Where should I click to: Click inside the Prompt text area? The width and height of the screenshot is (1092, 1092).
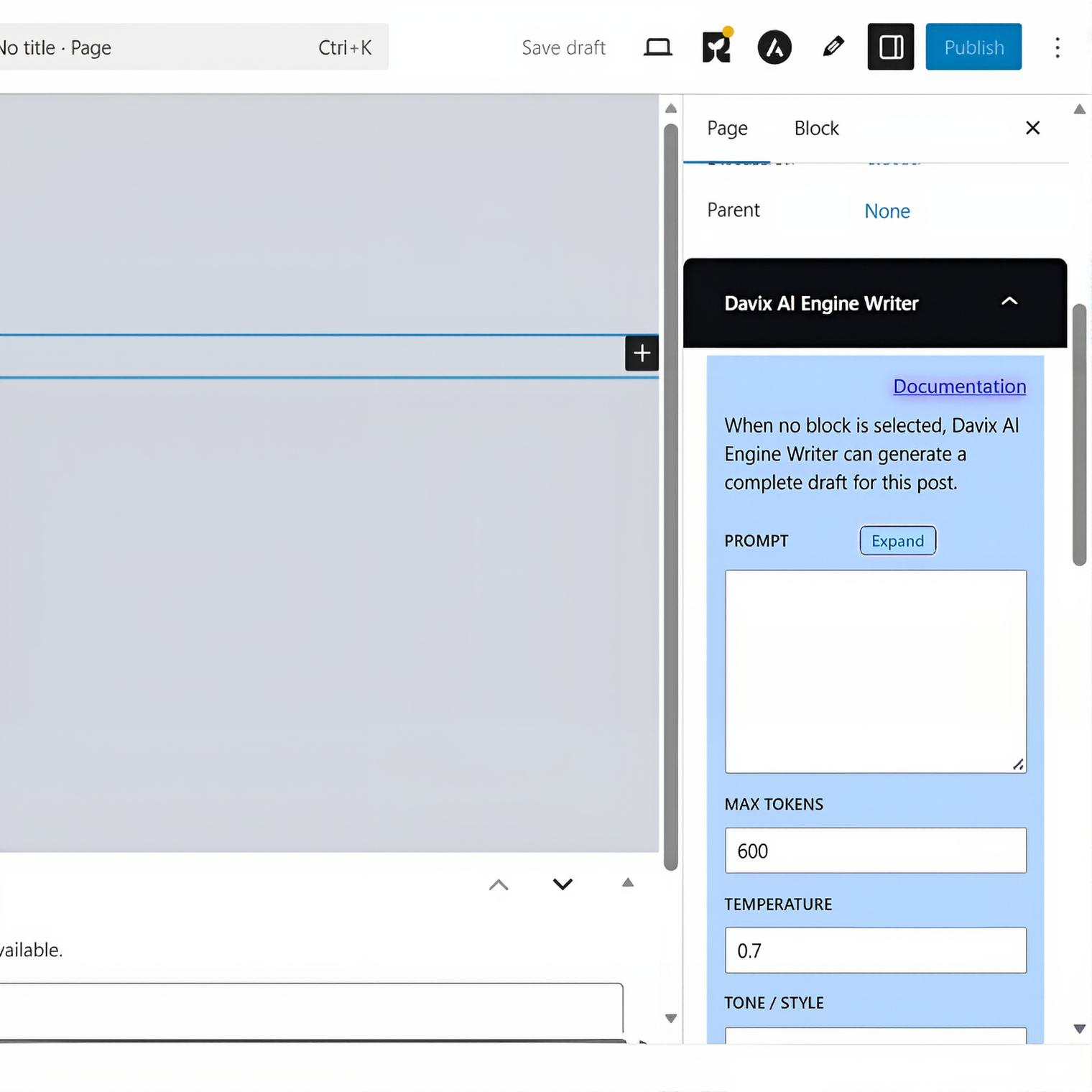875,671
